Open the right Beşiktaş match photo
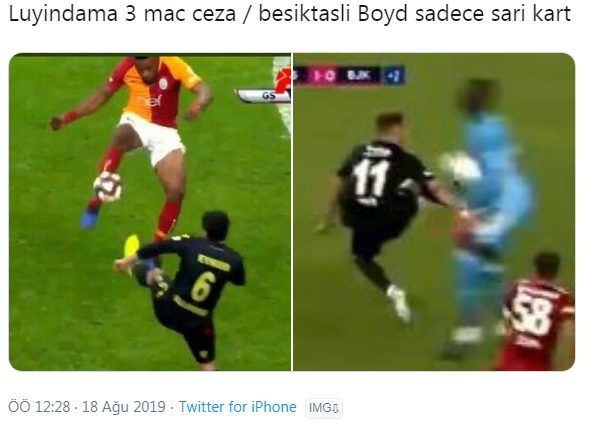 click(x=434, y=212)
